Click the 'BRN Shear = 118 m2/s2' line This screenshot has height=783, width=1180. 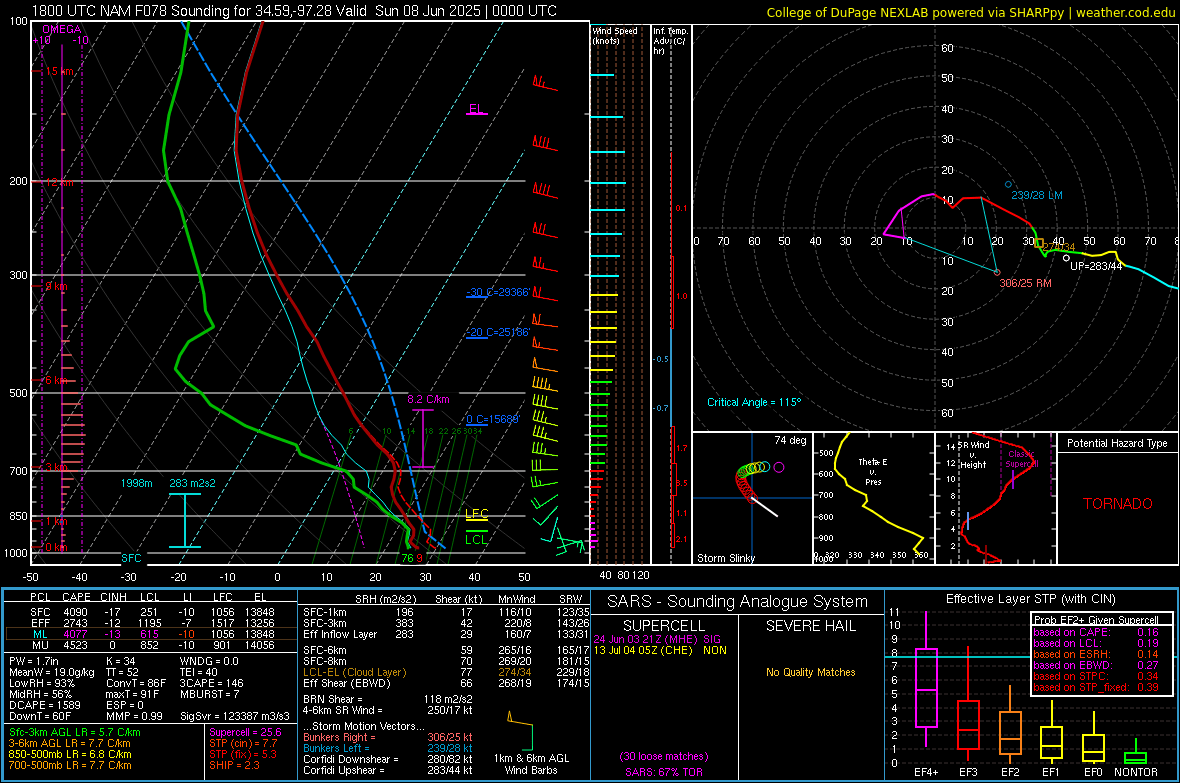388,699
